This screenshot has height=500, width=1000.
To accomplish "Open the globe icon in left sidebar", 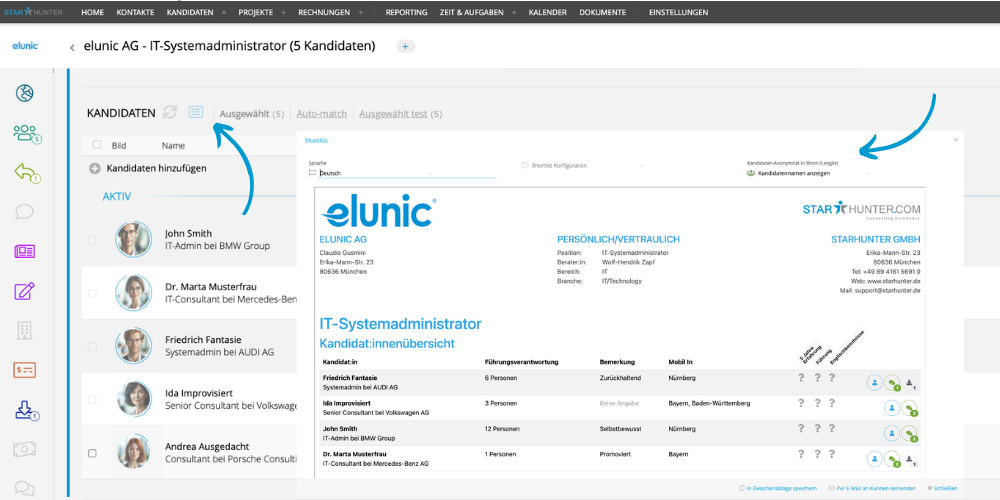I will point(24,93).
